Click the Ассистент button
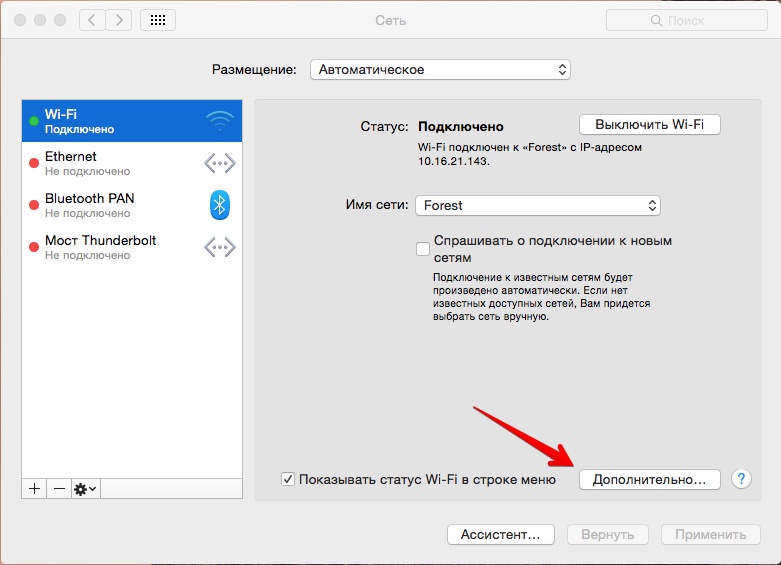Screen dimensions: 781x565 pos(501,535)
